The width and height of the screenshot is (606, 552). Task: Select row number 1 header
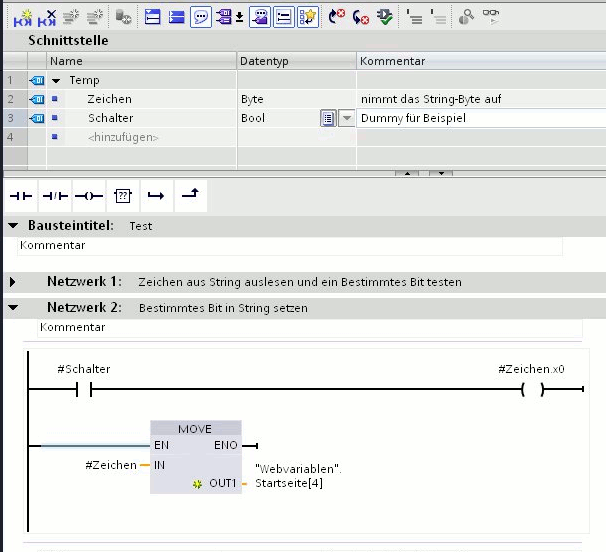[x=15, y=80]
